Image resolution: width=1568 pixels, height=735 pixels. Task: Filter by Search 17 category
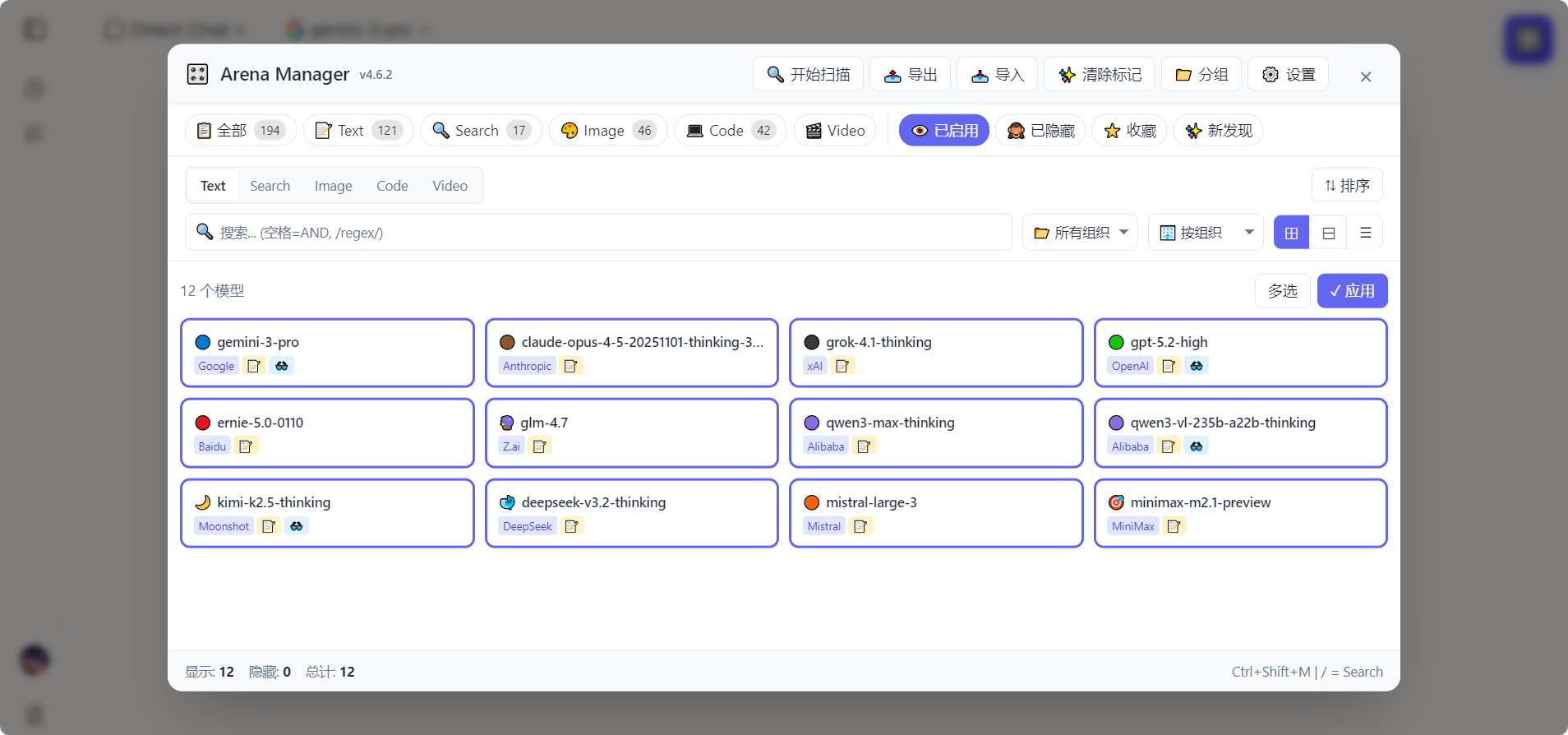pyautogui.click(x=481, y=130)
